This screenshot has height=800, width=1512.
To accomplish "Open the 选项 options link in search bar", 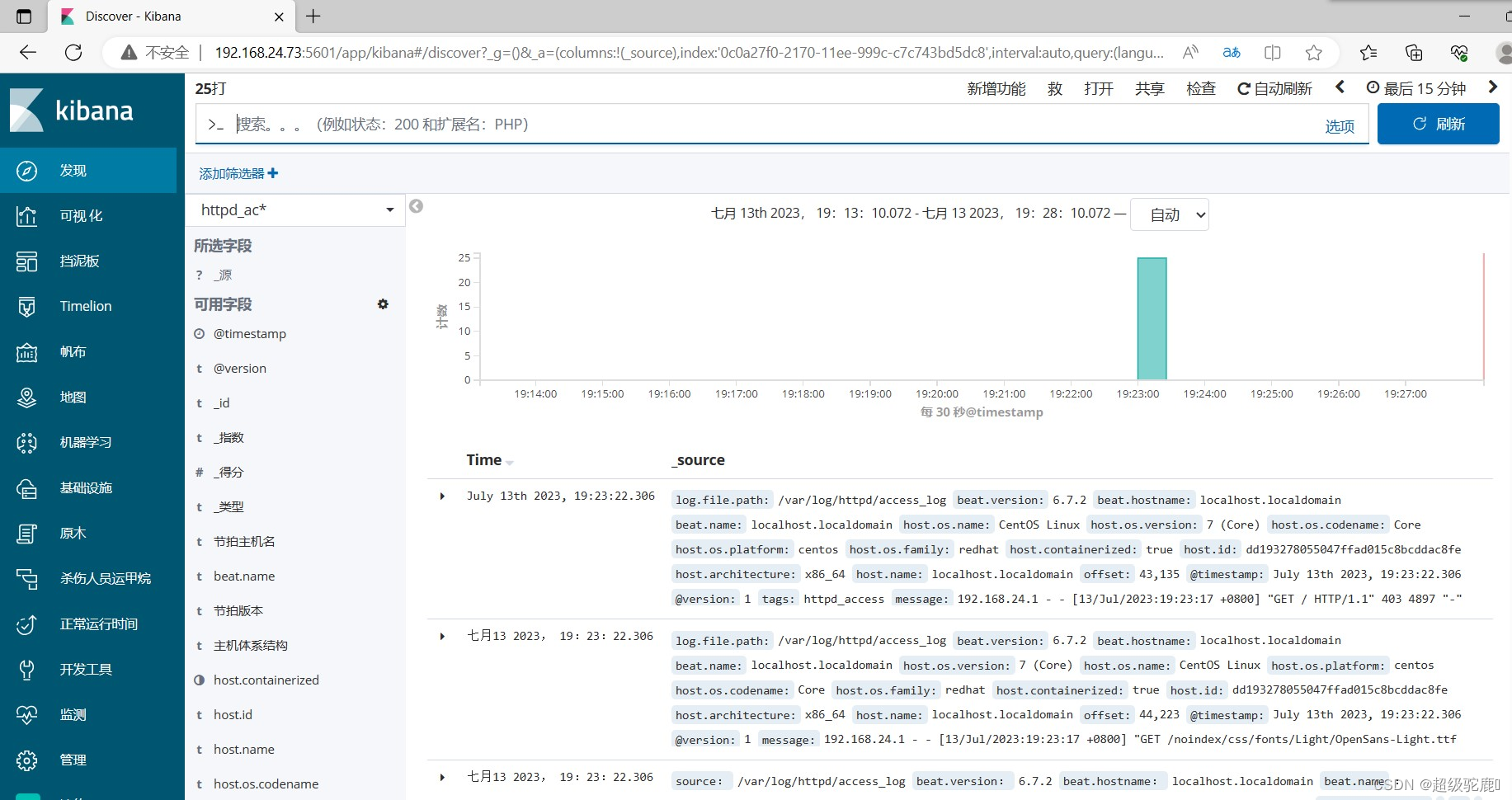I will click(x=1340, y=126).
